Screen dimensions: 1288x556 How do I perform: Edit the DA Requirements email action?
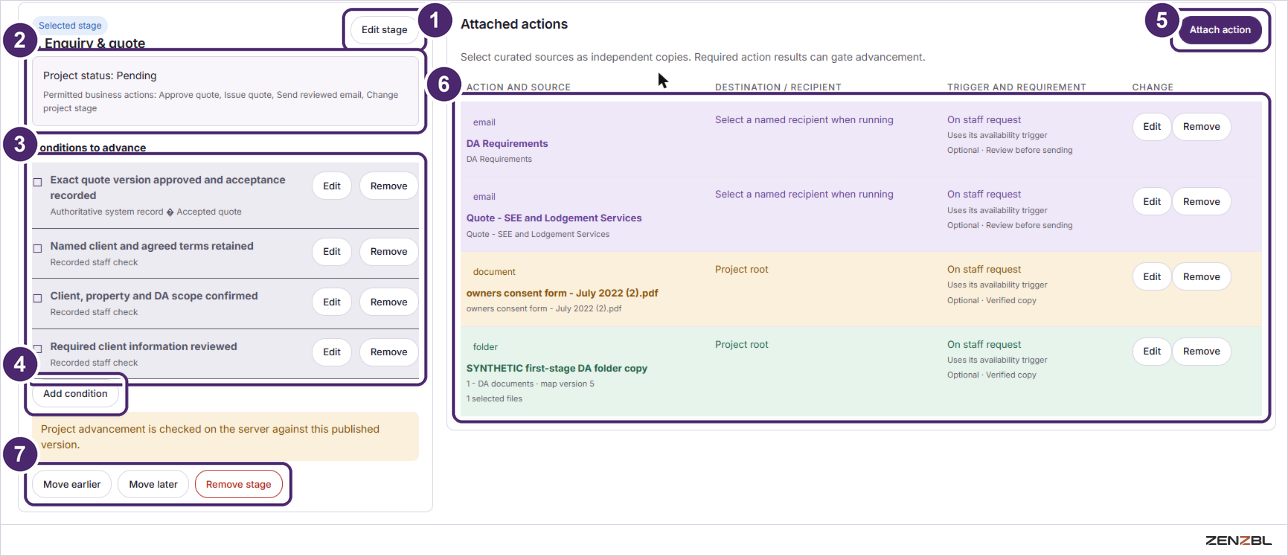coord(1152,127)
